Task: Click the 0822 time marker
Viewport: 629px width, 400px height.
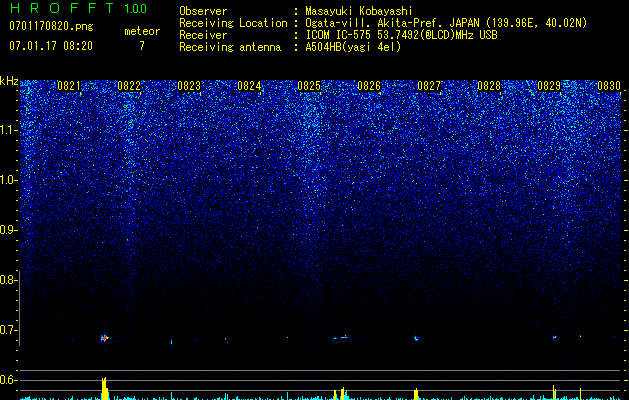Action: [x=129, y=86]
